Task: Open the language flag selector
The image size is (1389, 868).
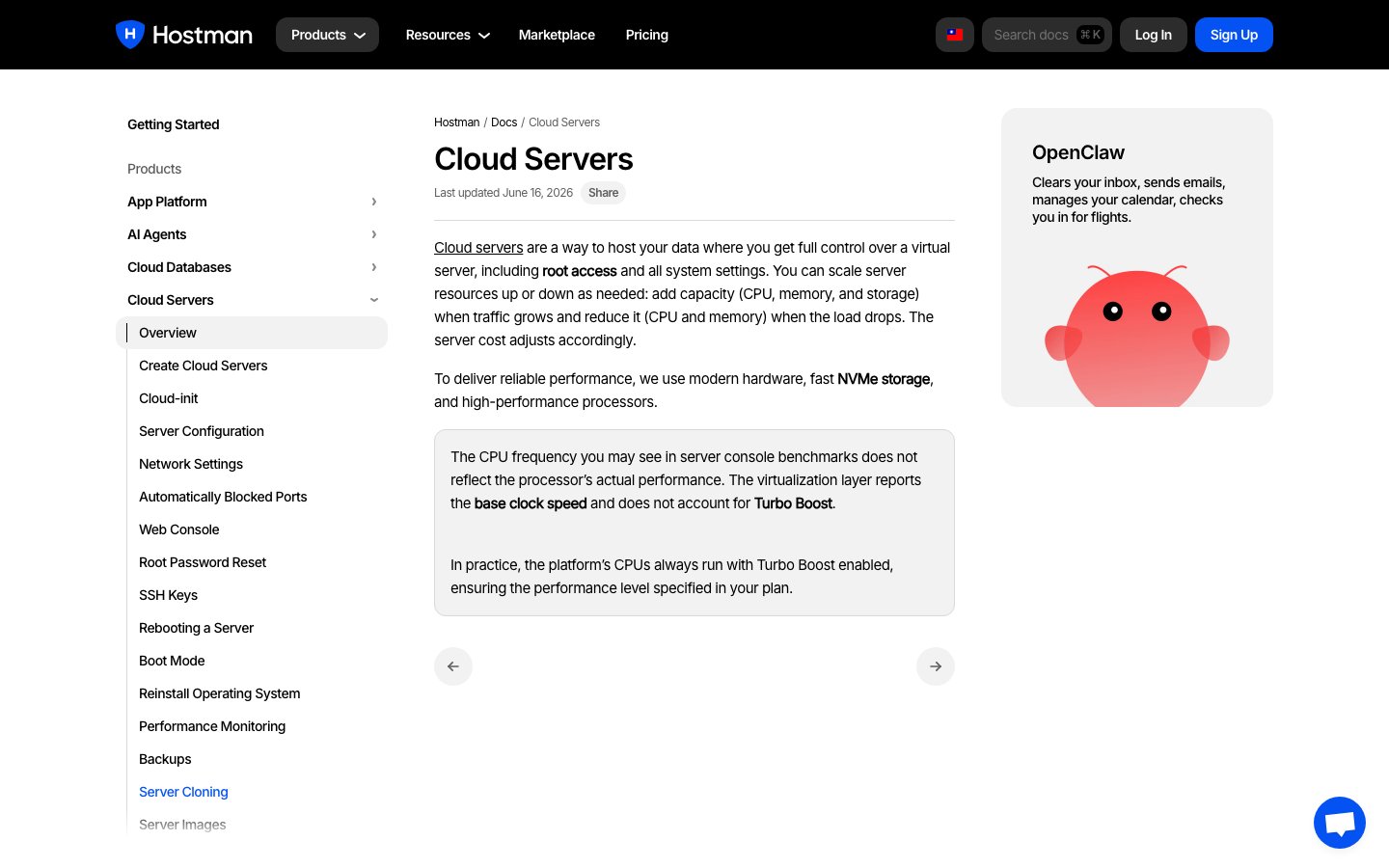Action: click(x=955, y=35)
